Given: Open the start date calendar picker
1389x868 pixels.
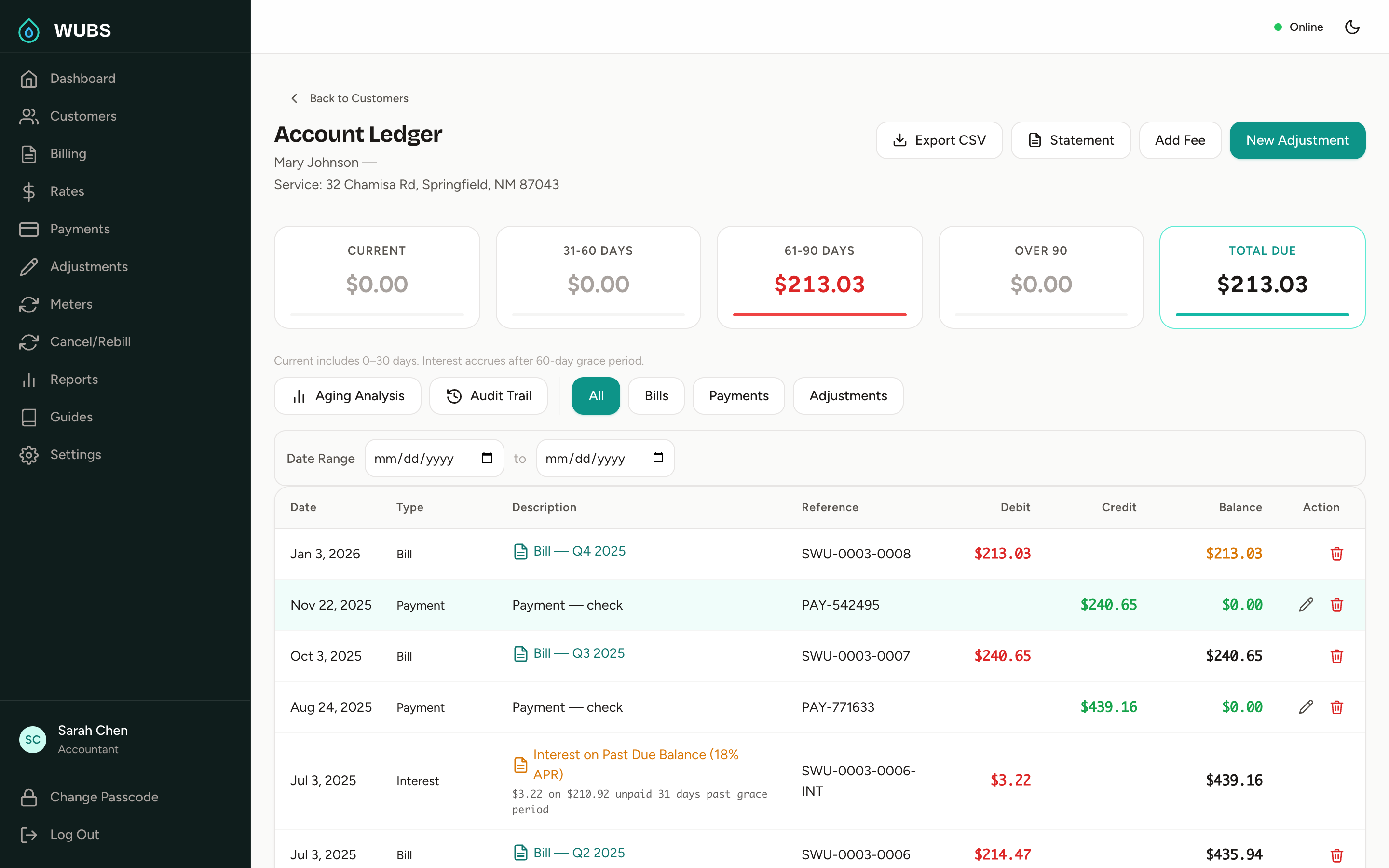Looking at the screenshot, I should tap(487, 458).
